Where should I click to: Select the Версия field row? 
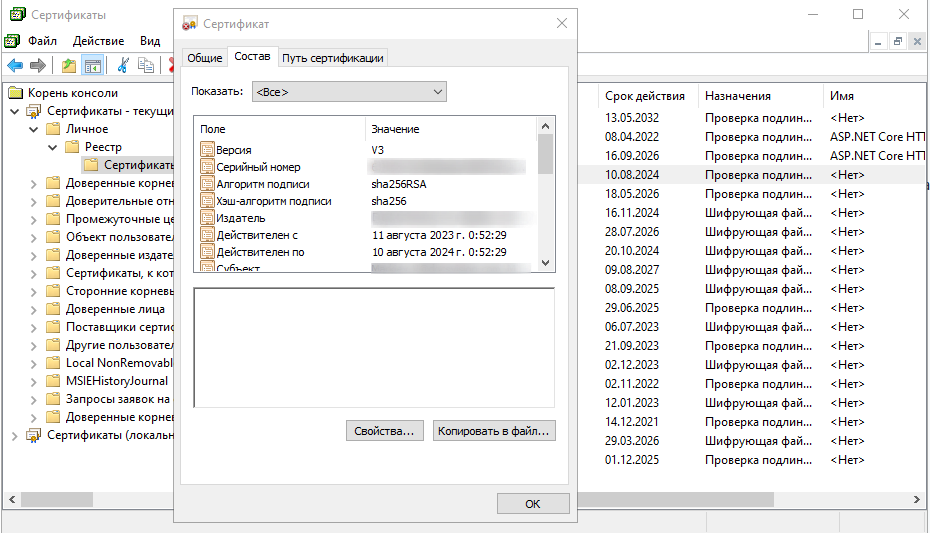234,150
